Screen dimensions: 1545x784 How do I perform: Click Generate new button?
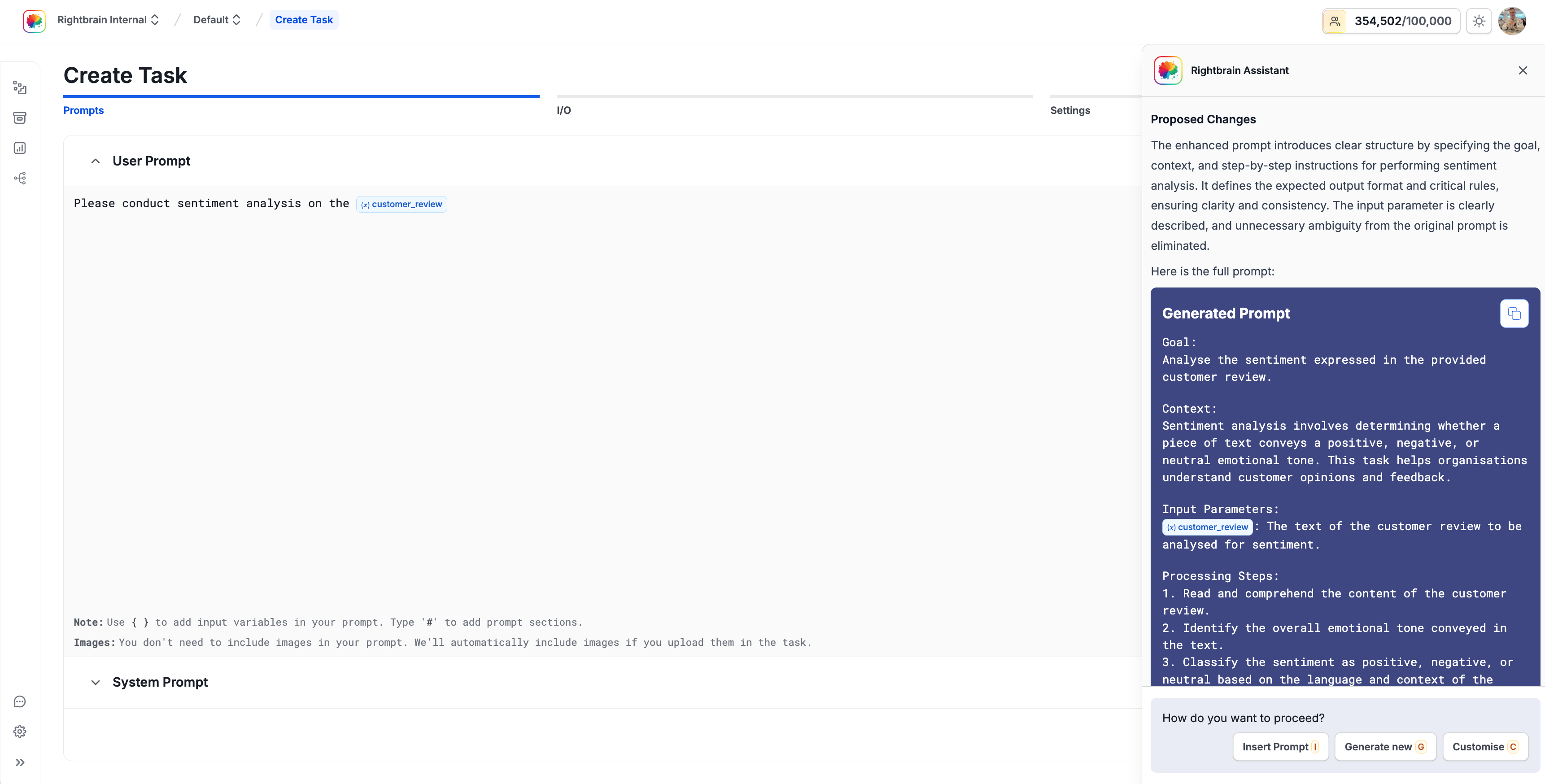pyautogui.click(x=1385, y=747)
